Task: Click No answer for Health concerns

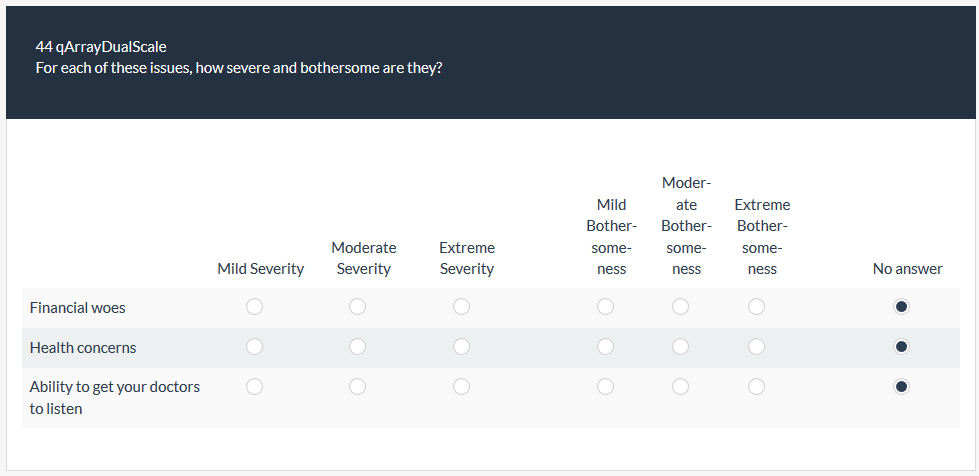Action: [901, 347]
